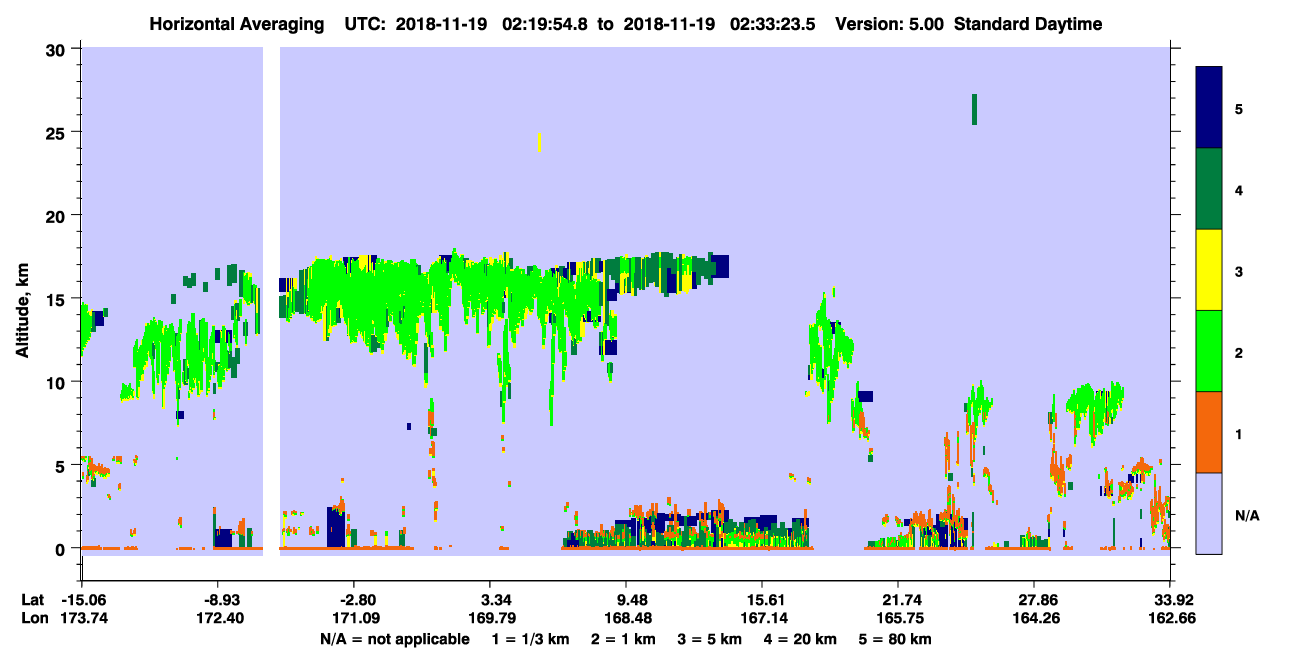Click the legend entry '3 = 5 km'
The height and width of the screenshot is (667, 1300).
coord(712,639)
